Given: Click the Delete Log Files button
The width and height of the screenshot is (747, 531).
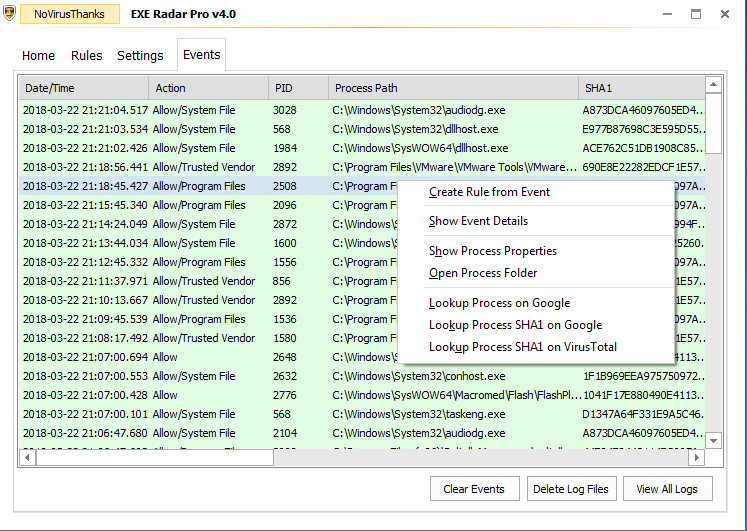Looking at the screenshot, I should [571, 489].
